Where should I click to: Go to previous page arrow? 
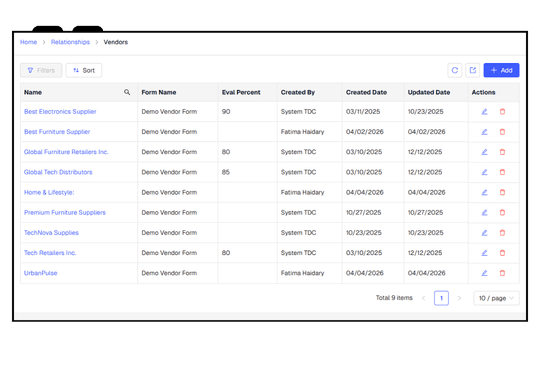pyautogui.click(x=424, y=298)
